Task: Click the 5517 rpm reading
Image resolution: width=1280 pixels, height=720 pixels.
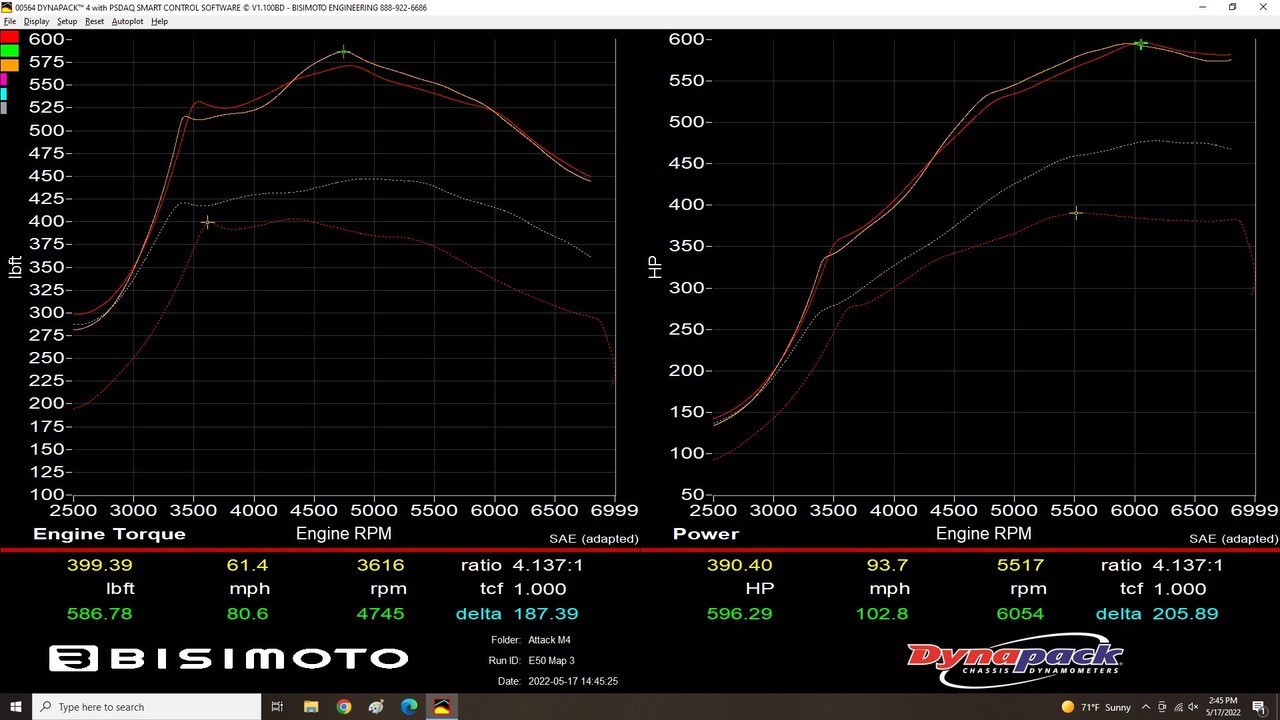Action: (x=1021, y=565)
